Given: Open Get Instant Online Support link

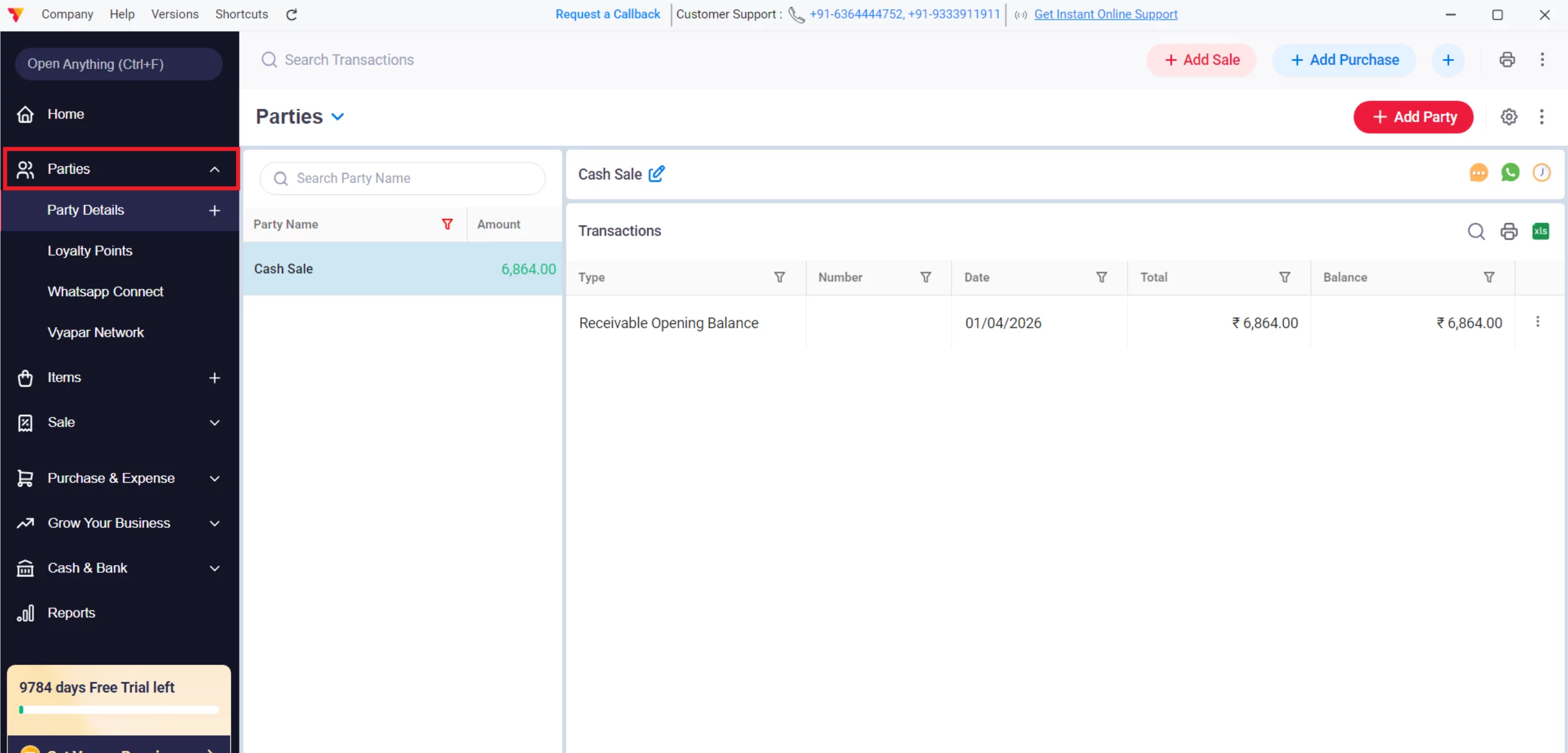Looking at the screenshot, I should (x=1105, y=14).
